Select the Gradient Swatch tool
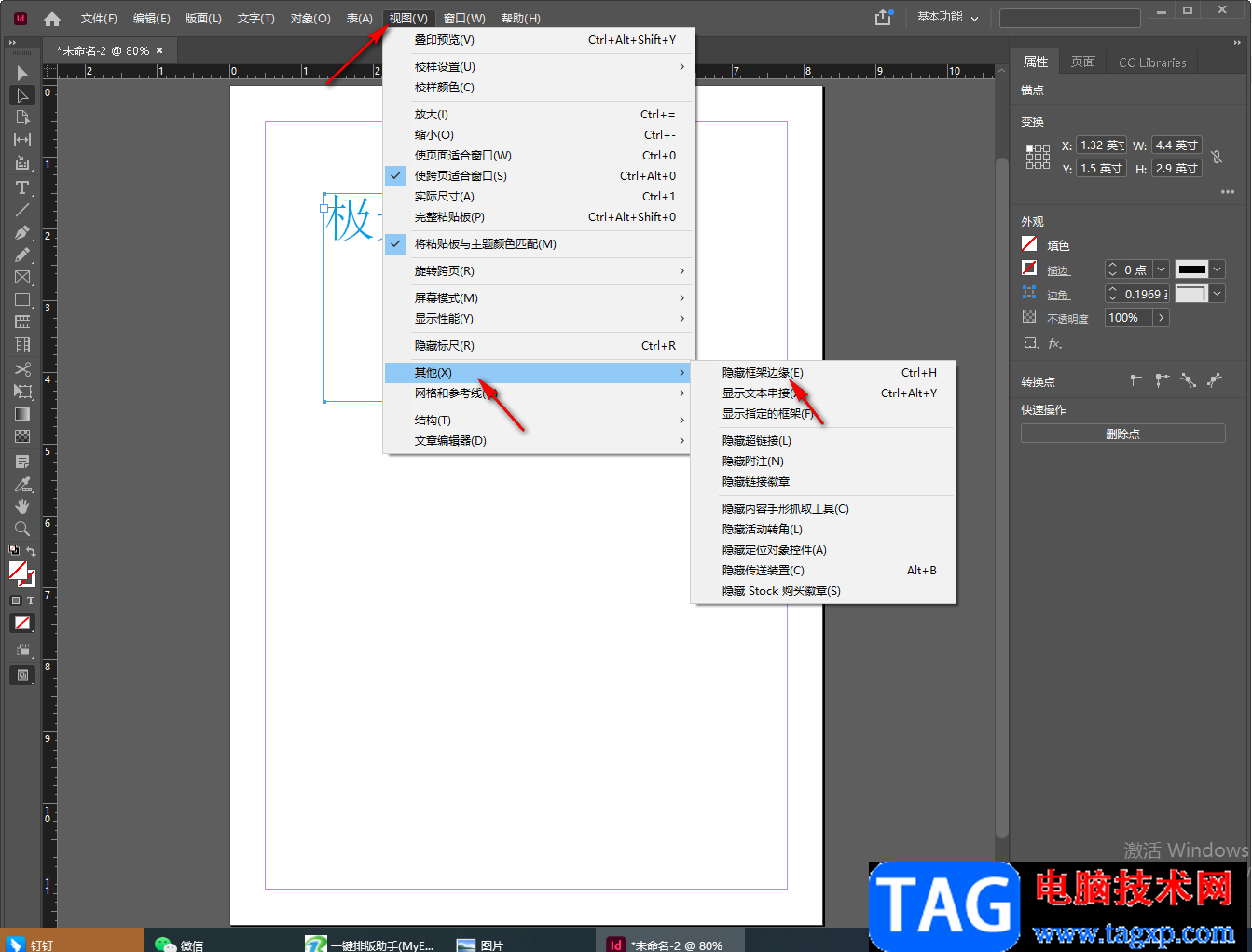 point(22,414)
